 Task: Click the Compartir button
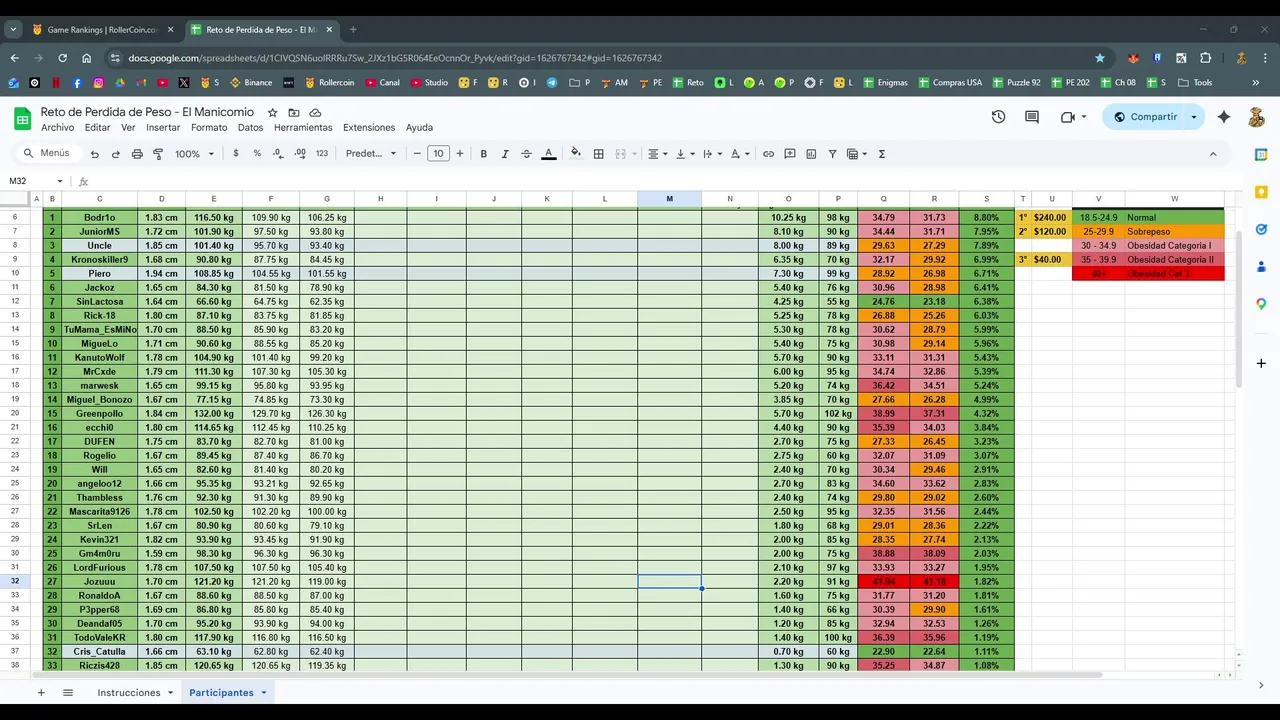pyautogui.click(x=1146, y=117)
